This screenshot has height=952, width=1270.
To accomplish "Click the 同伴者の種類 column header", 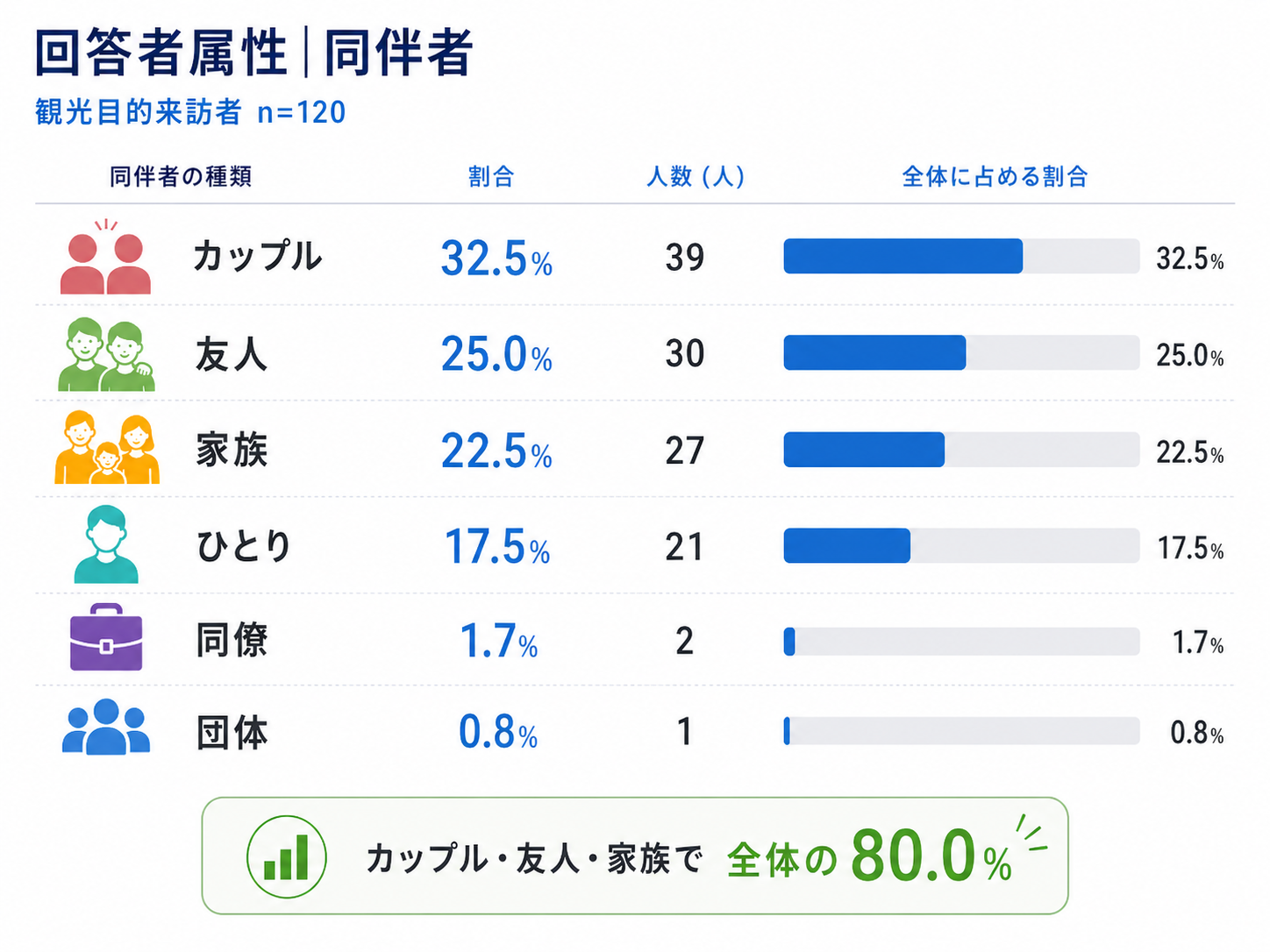I will click(181, 176).
